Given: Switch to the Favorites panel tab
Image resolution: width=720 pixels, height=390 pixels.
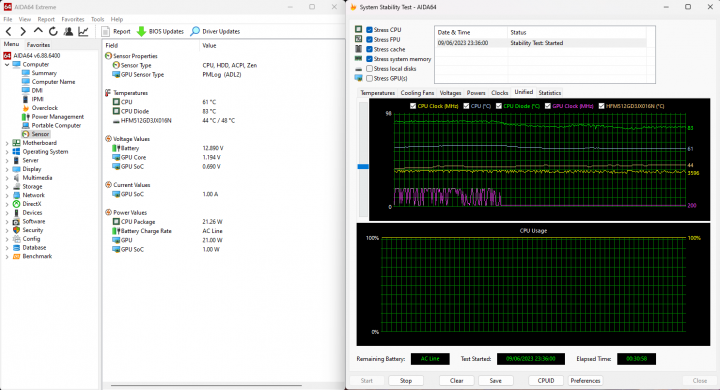Looking at the screenshot, I should pyautogui.click(x=38, y=45).
